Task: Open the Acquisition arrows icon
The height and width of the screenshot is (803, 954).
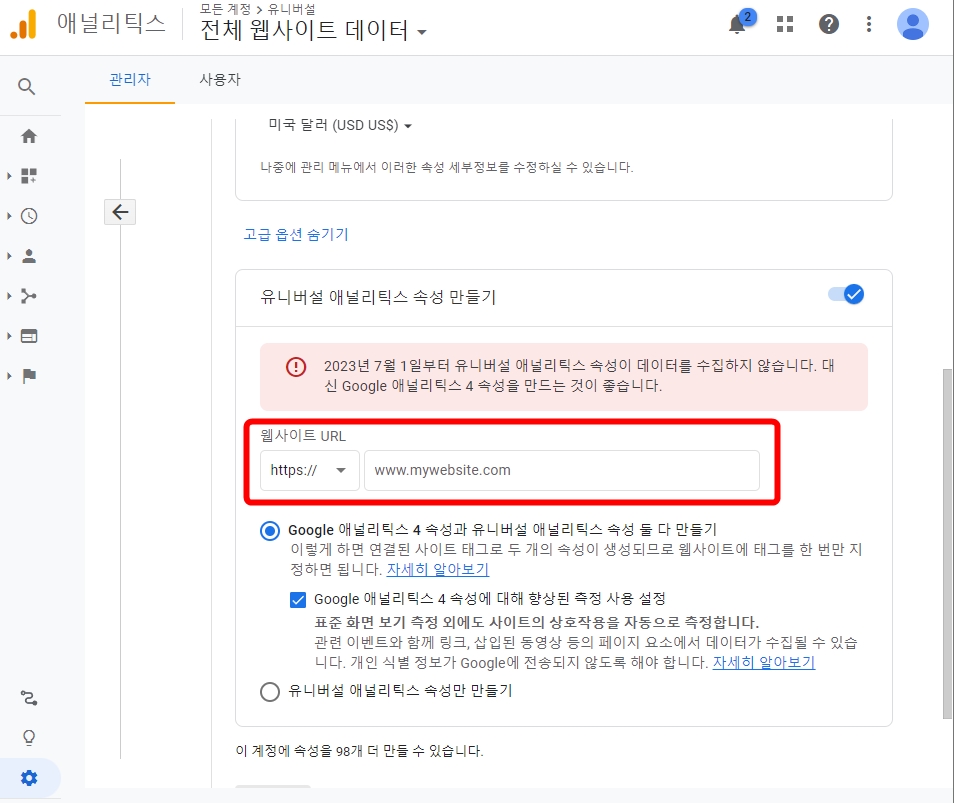Action: (x=29, y=296)
